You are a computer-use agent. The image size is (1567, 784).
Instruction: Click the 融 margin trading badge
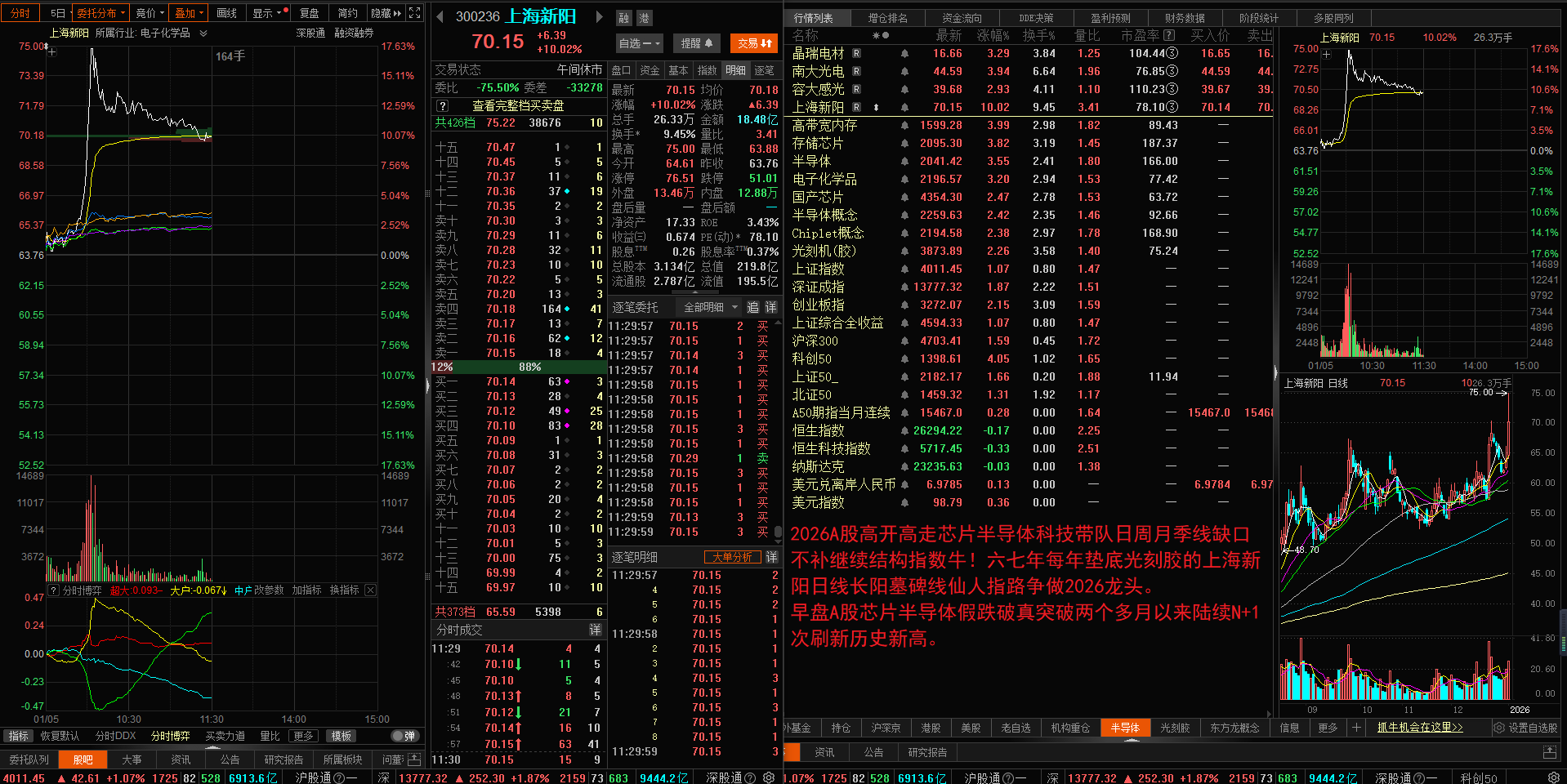pos(624,18)
